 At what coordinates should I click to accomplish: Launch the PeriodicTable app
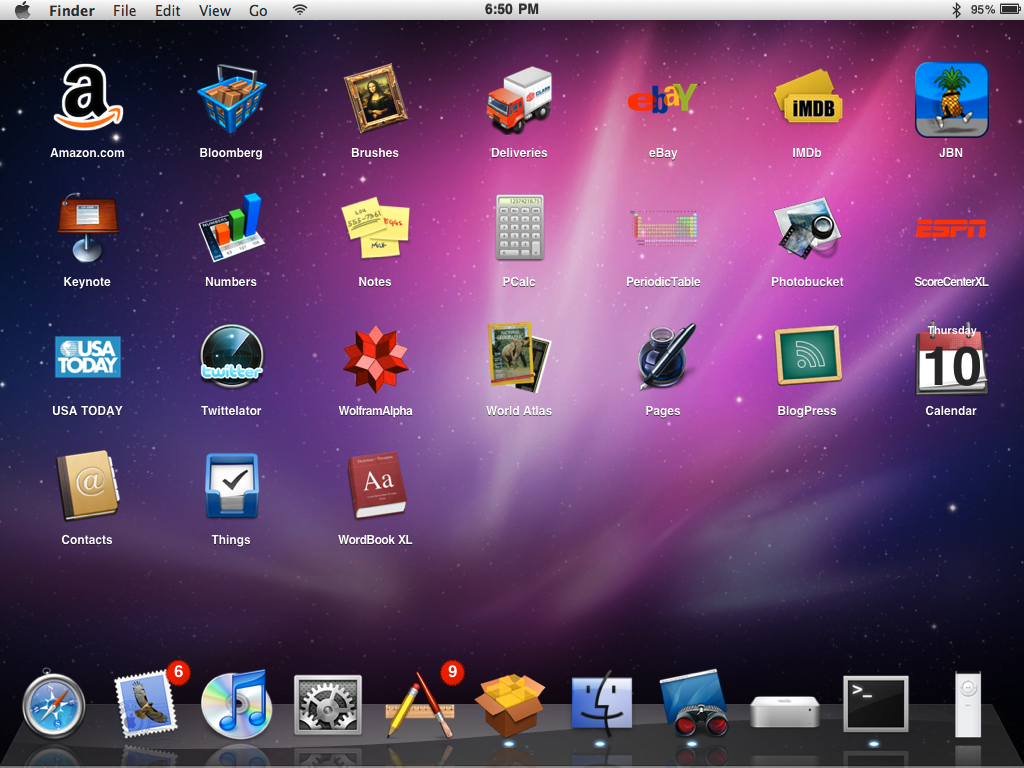[664, 227]
